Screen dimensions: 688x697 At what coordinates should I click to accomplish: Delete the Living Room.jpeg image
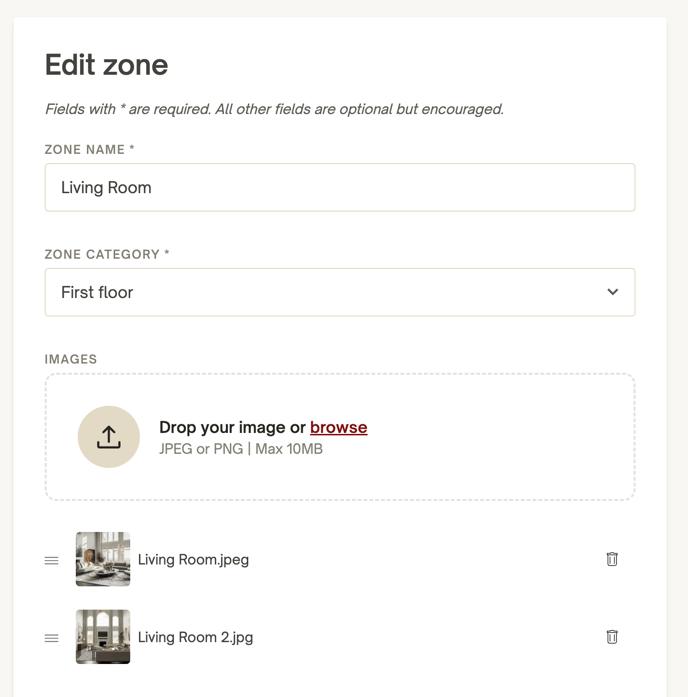[612, 559]
